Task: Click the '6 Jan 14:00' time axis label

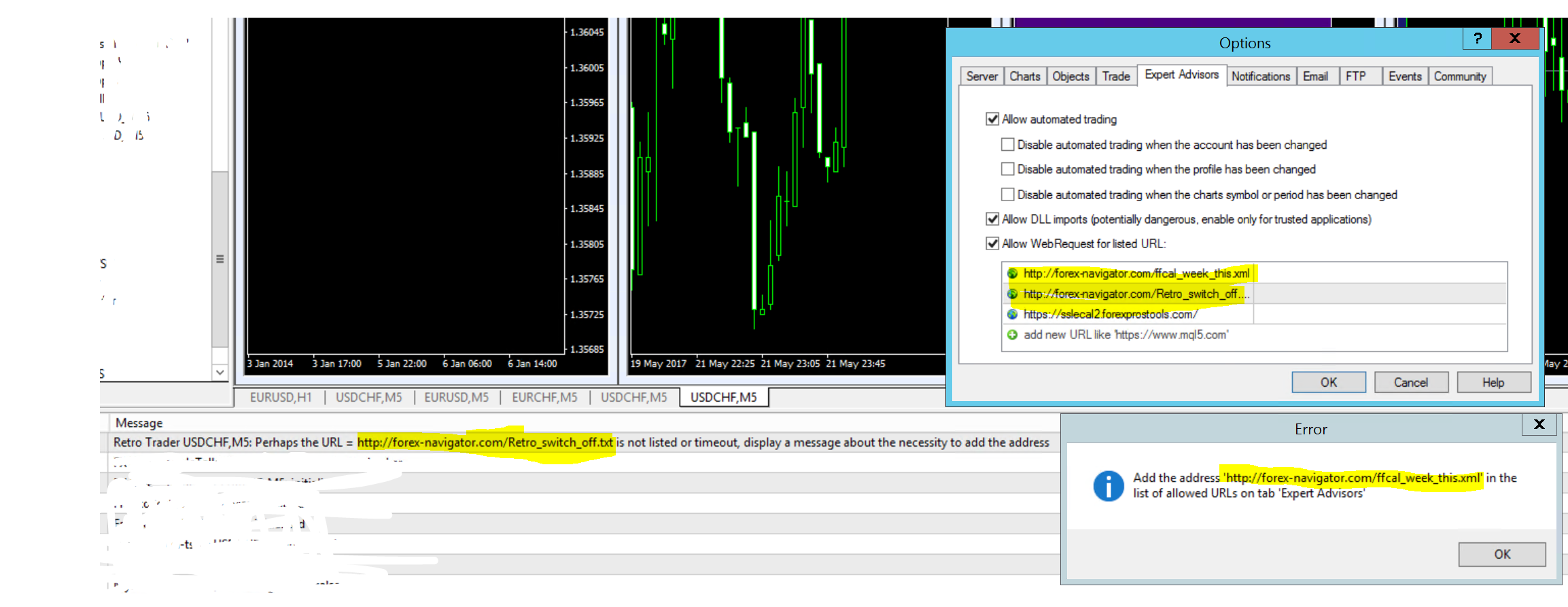Action: point(532,364)
